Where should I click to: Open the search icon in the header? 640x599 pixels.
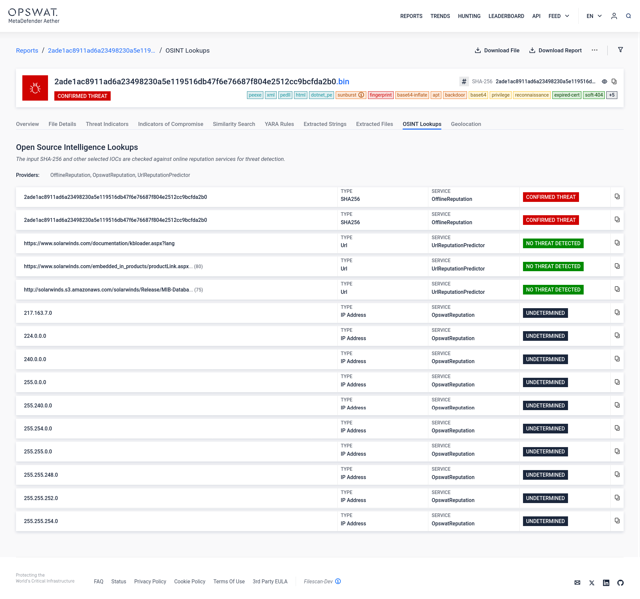point(628,16)
